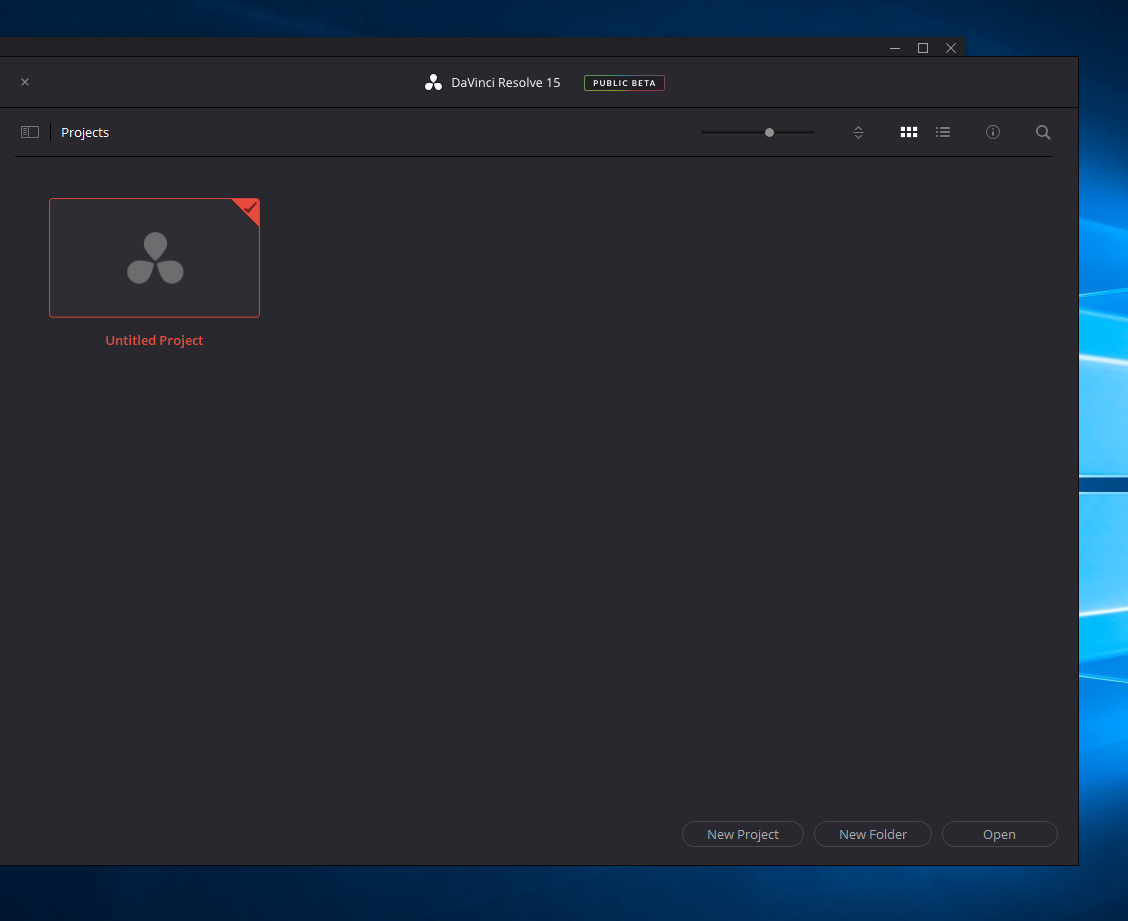Toggle the database sidebar panel icon
Screen dimensions: 1128x921
(29, 132)
